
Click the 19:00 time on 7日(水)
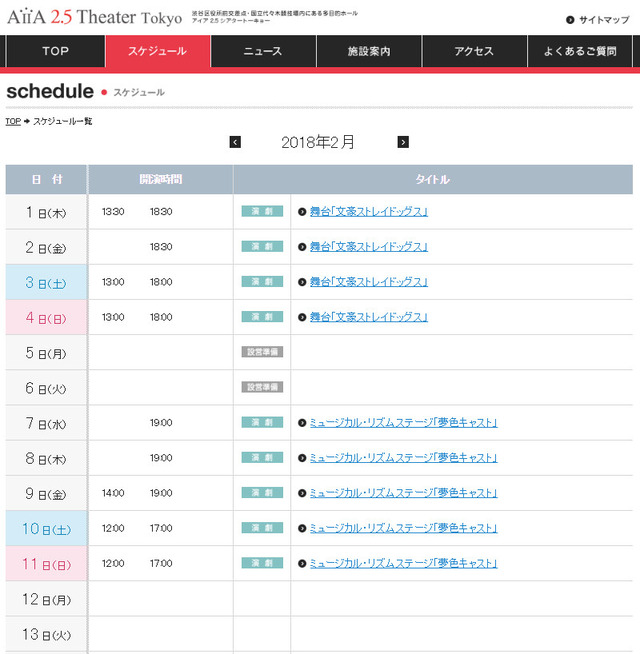point(161,423)
